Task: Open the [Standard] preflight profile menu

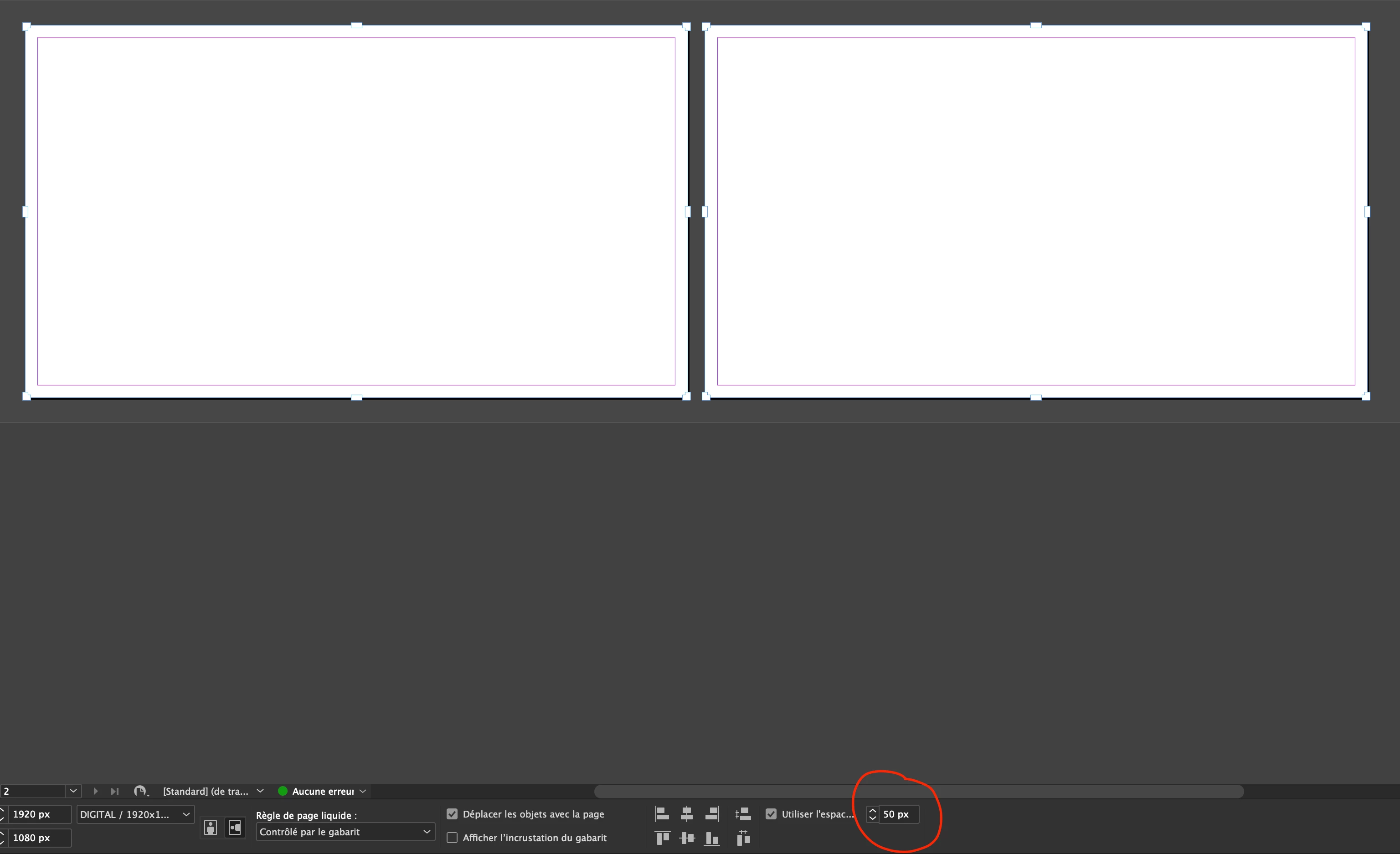Action: pyautogui.click(x=260, y=791)
